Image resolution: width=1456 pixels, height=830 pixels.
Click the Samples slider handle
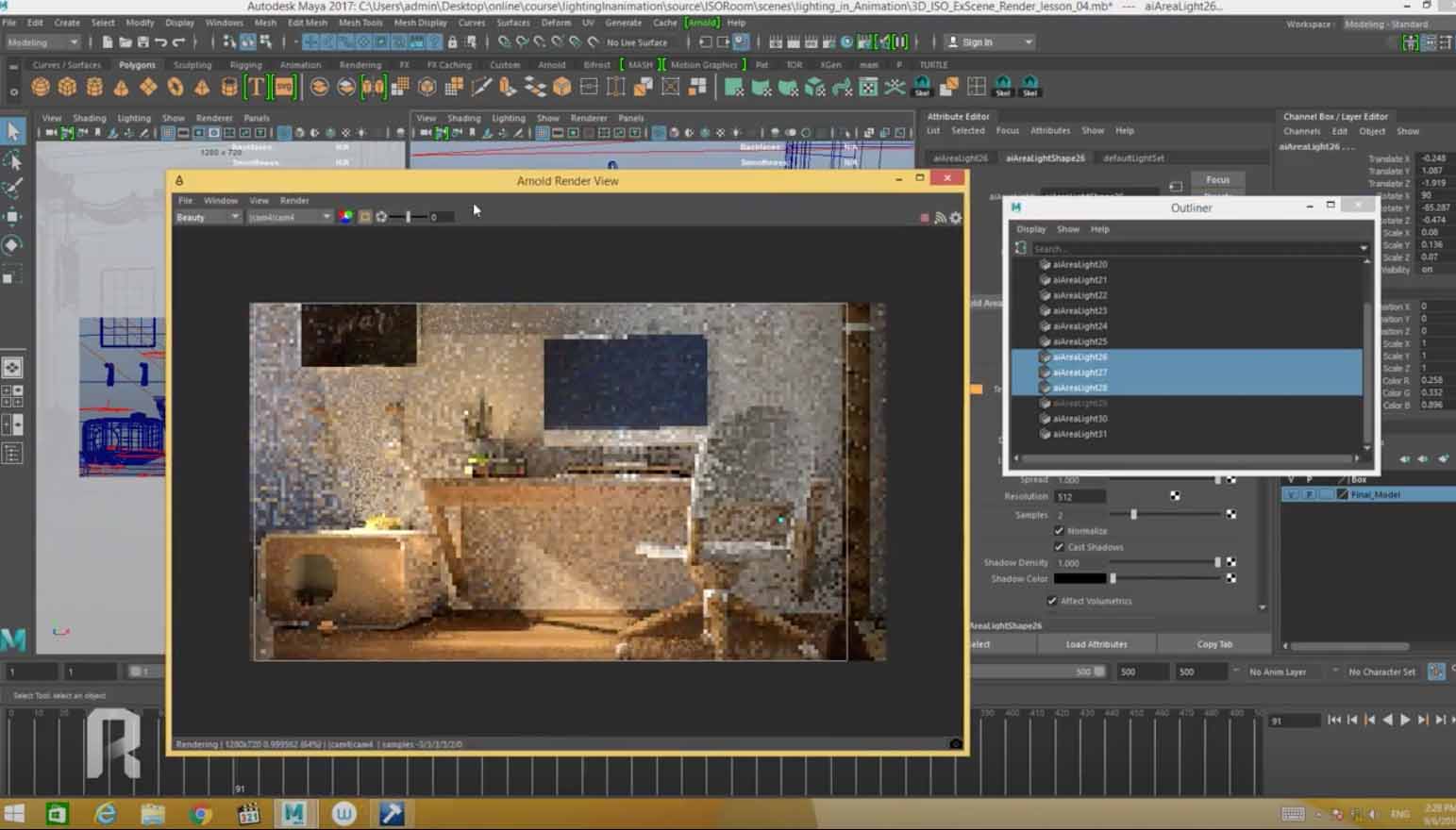(1133, 514)
